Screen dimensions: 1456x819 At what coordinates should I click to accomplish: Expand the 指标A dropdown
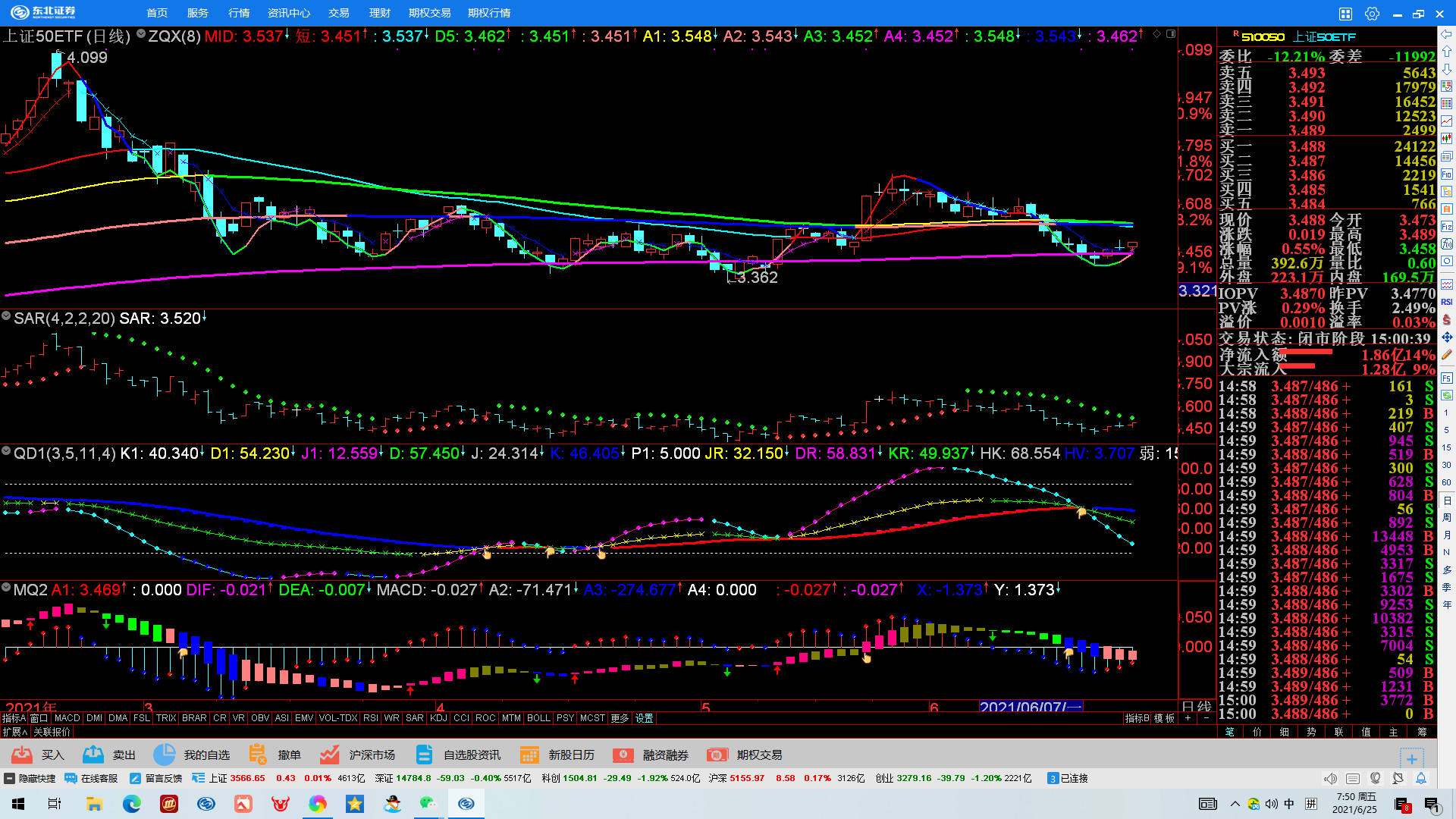pyautogui.click(x=14, y=718)
